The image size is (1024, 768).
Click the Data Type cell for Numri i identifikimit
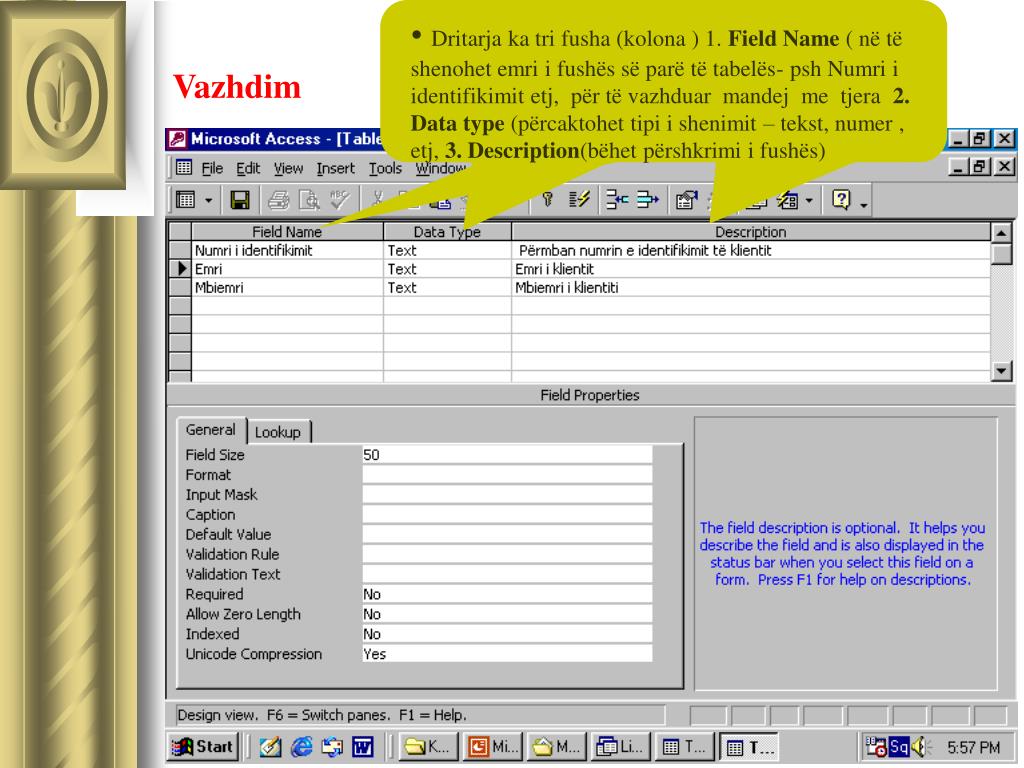(447, 251)
